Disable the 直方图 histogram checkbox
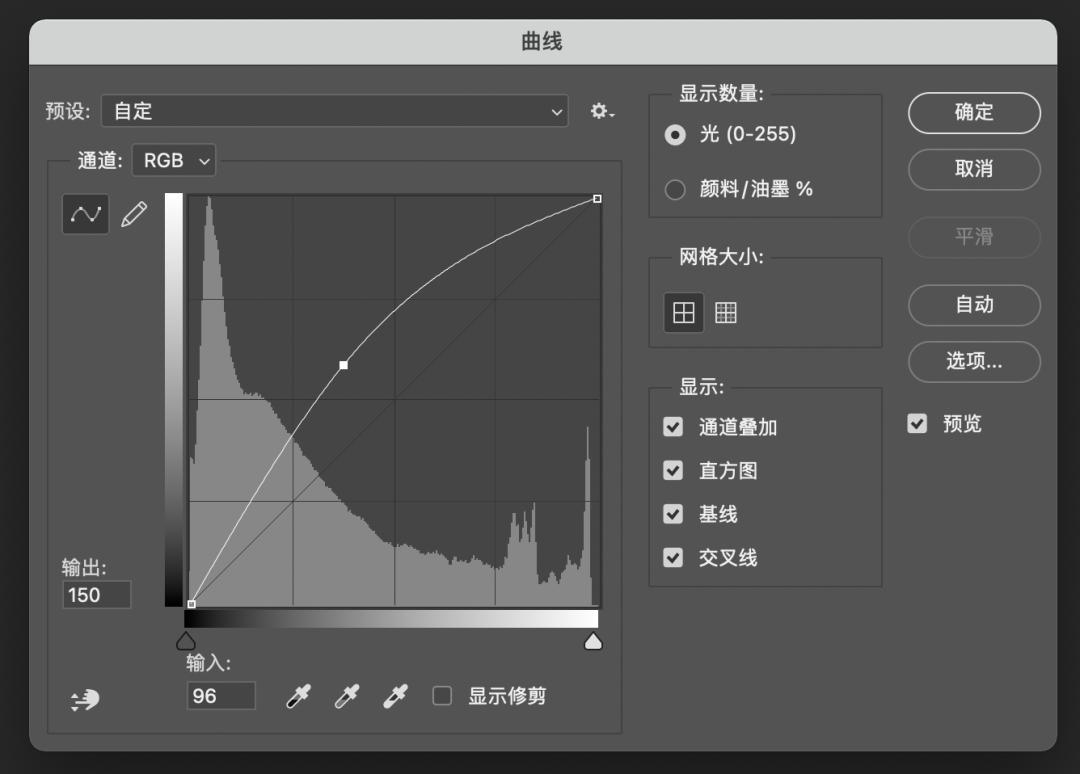 (672, 470)
